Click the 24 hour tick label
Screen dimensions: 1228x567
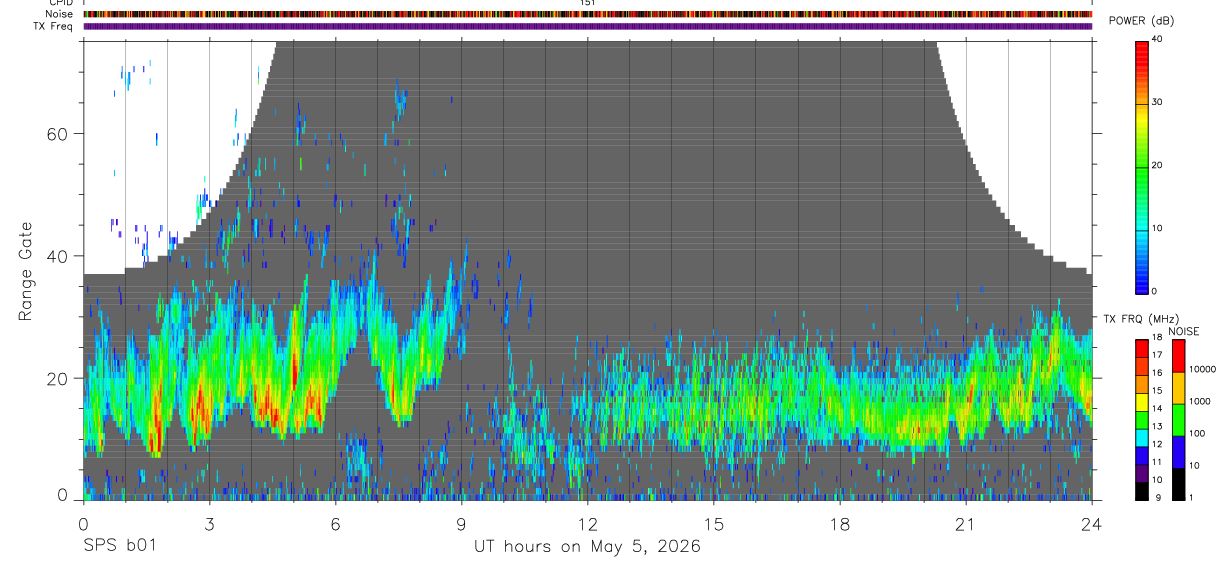tap(1092, 525)
